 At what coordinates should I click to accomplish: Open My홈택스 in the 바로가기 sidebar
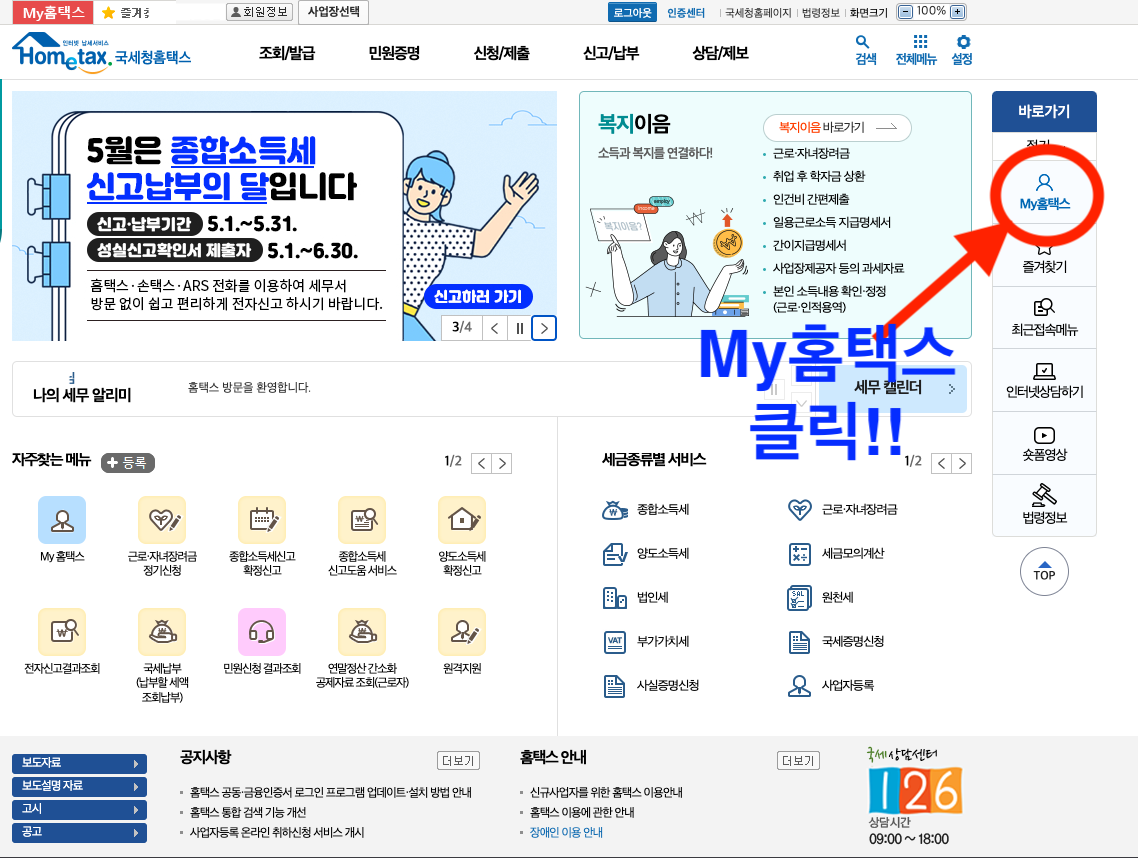coord(1044,192)
